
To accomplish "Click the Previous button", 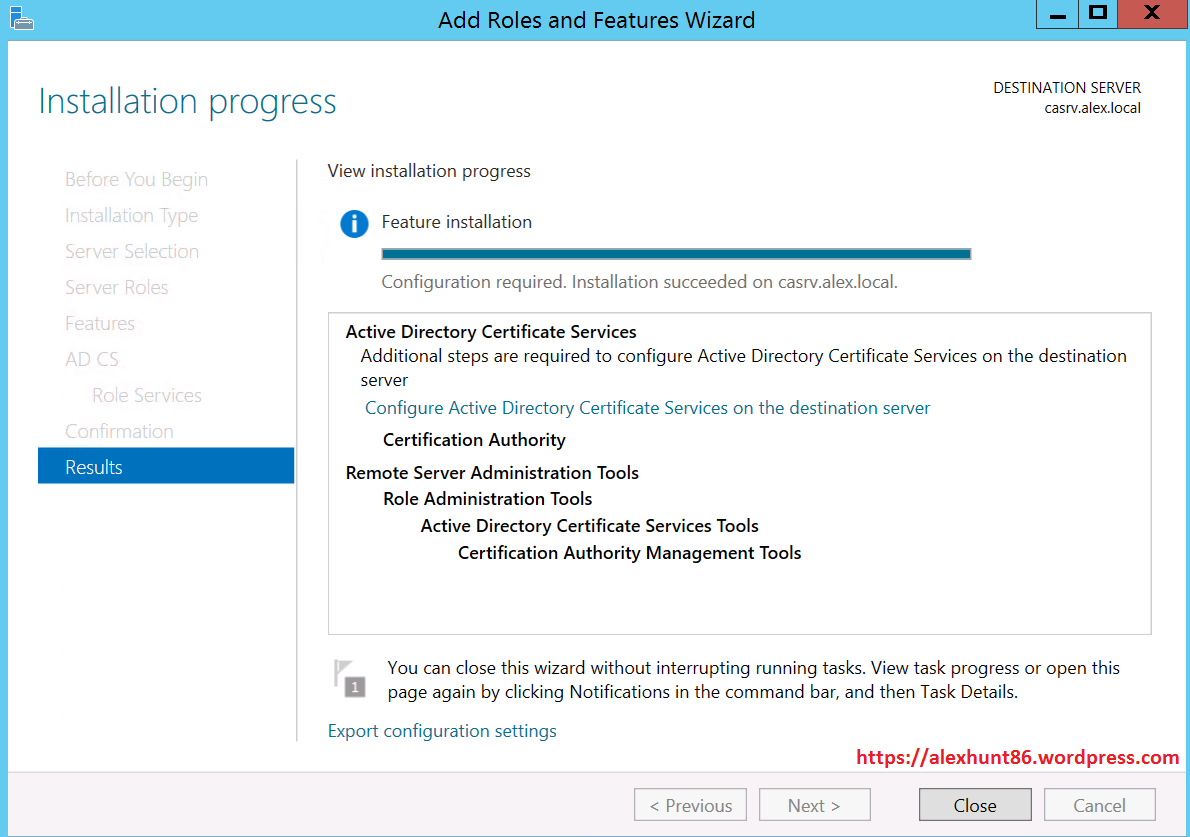I will point(691,805).
